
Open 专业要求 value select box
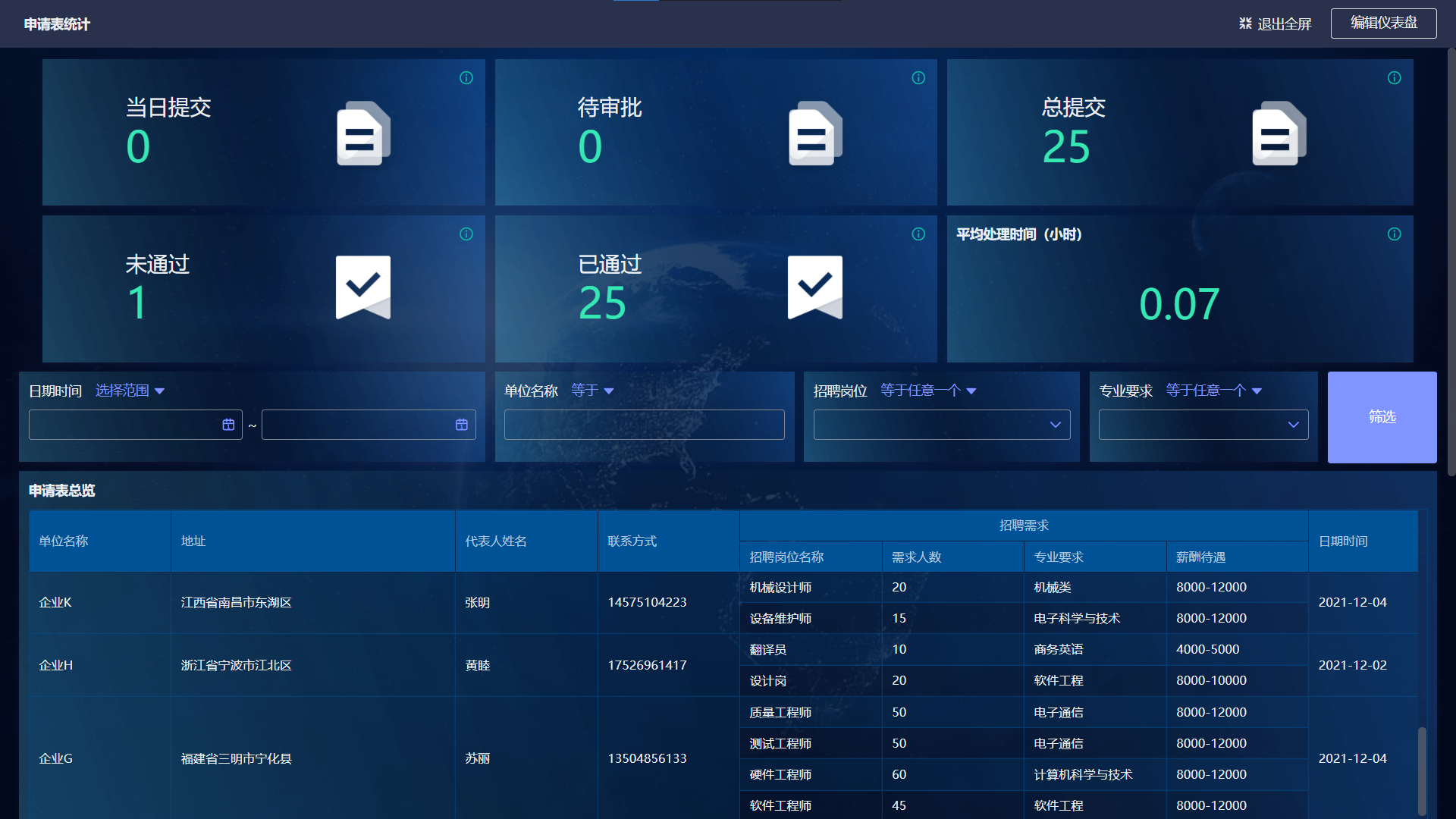(x=1203, y=425)
